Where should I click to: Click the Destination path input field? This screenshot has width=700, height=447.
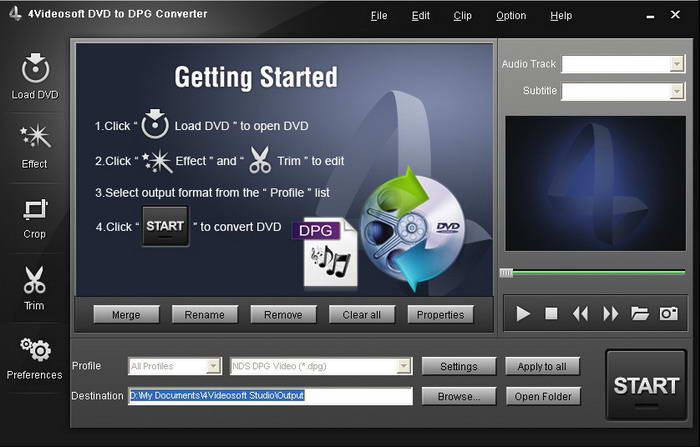[271, 396]
